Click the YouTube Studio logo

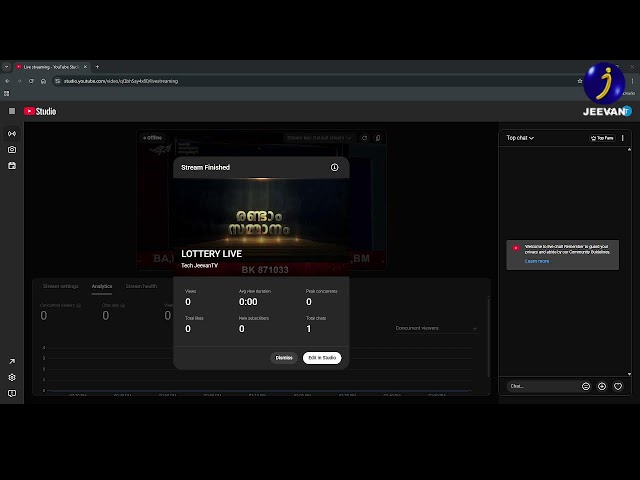[40, 111]
